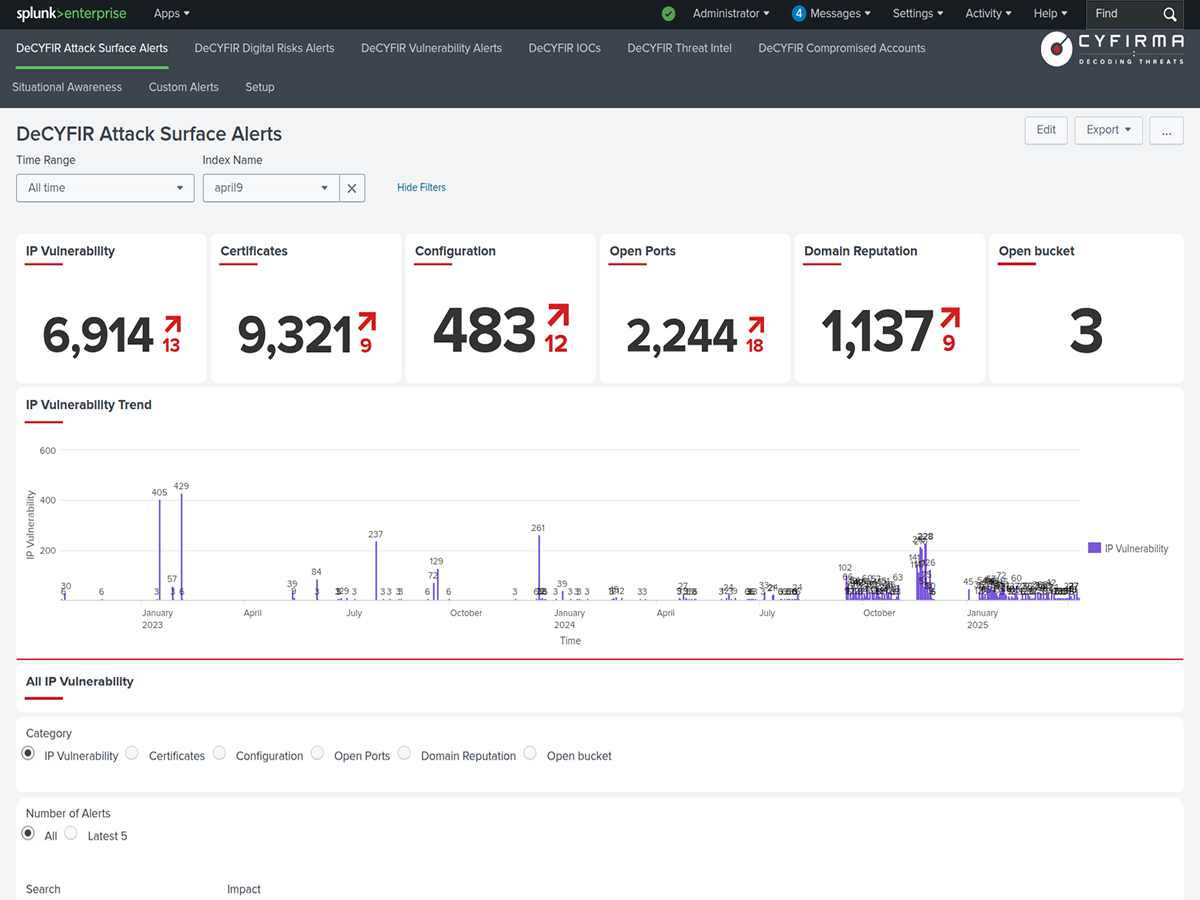Open the Administrator dropdown menu

pos(731,14)
